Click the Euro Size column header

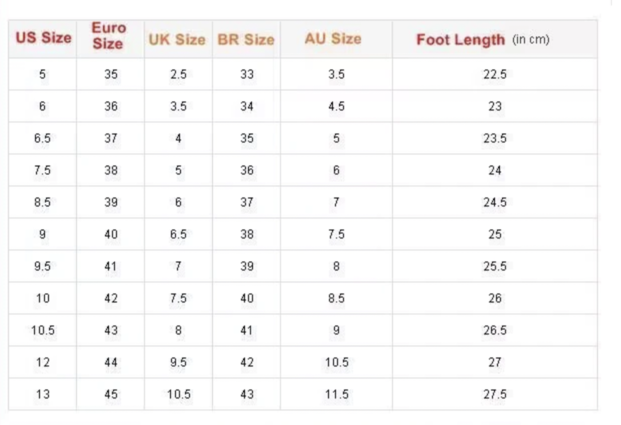tap(108, 36)
